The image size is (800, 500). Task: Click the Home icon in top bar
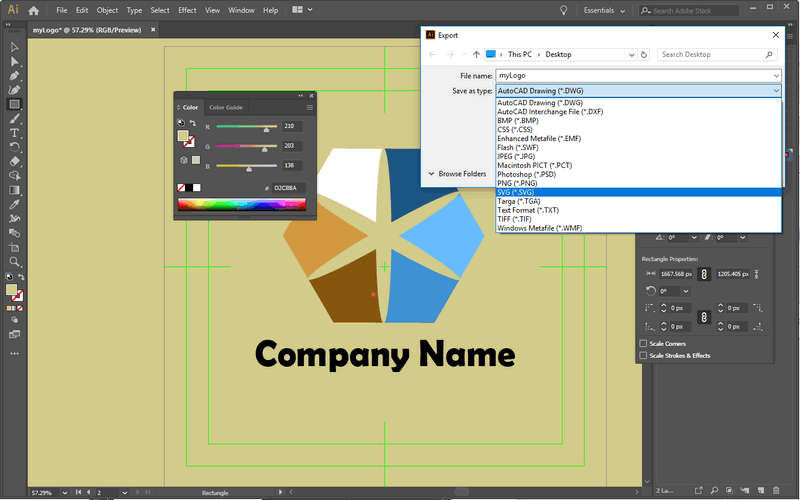pos(34,10)
